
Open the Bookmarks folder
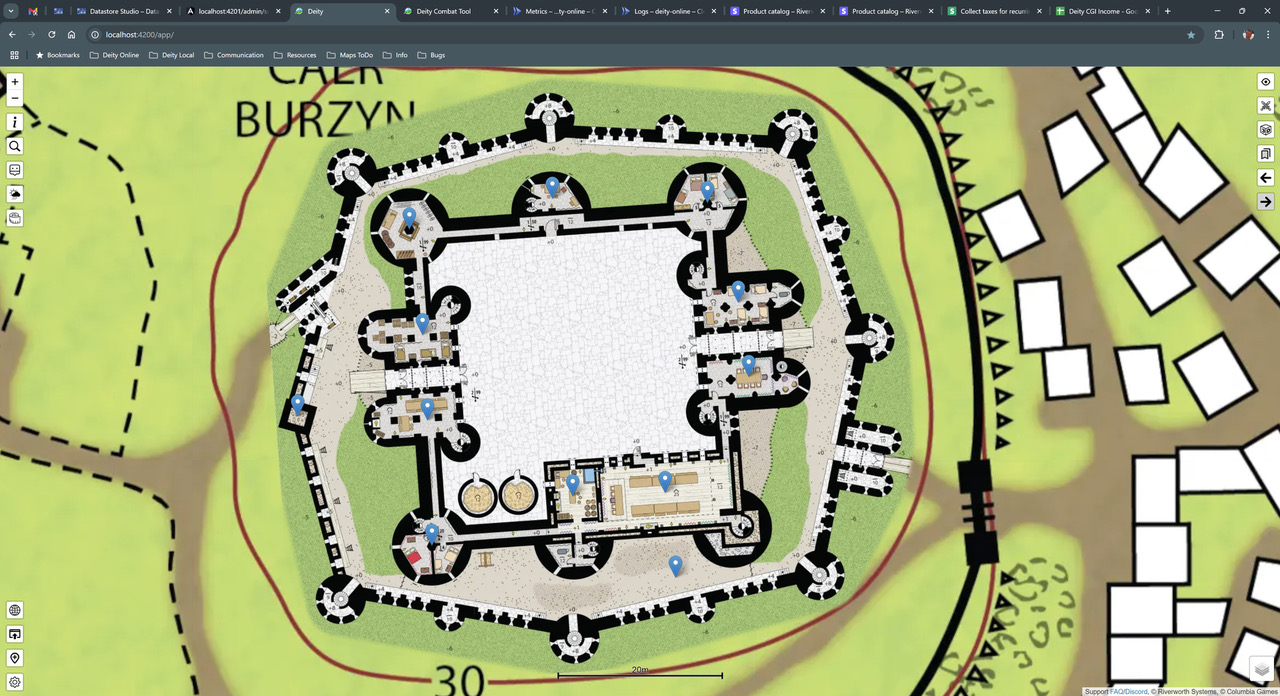[x=57, y=55]
